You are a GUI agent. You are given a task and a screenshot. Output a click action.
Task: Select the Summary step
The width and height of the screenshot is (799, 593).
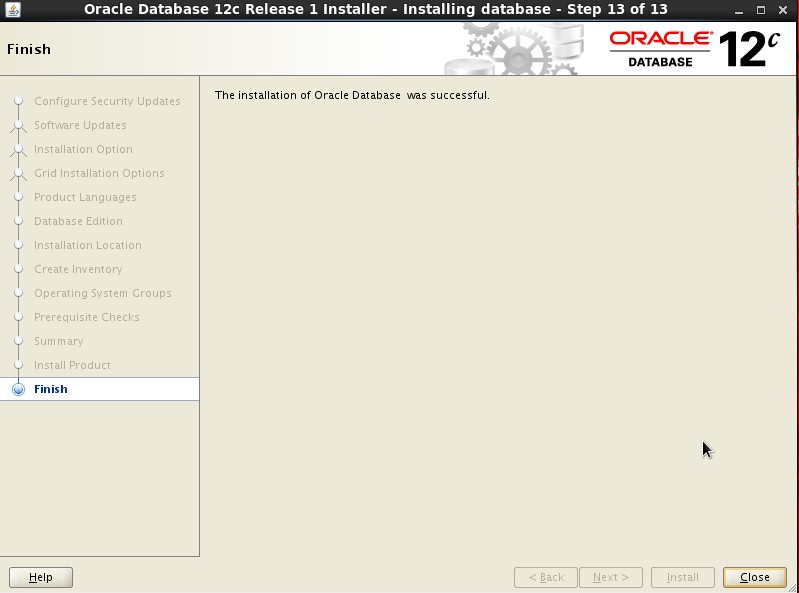tap(59, 341)
